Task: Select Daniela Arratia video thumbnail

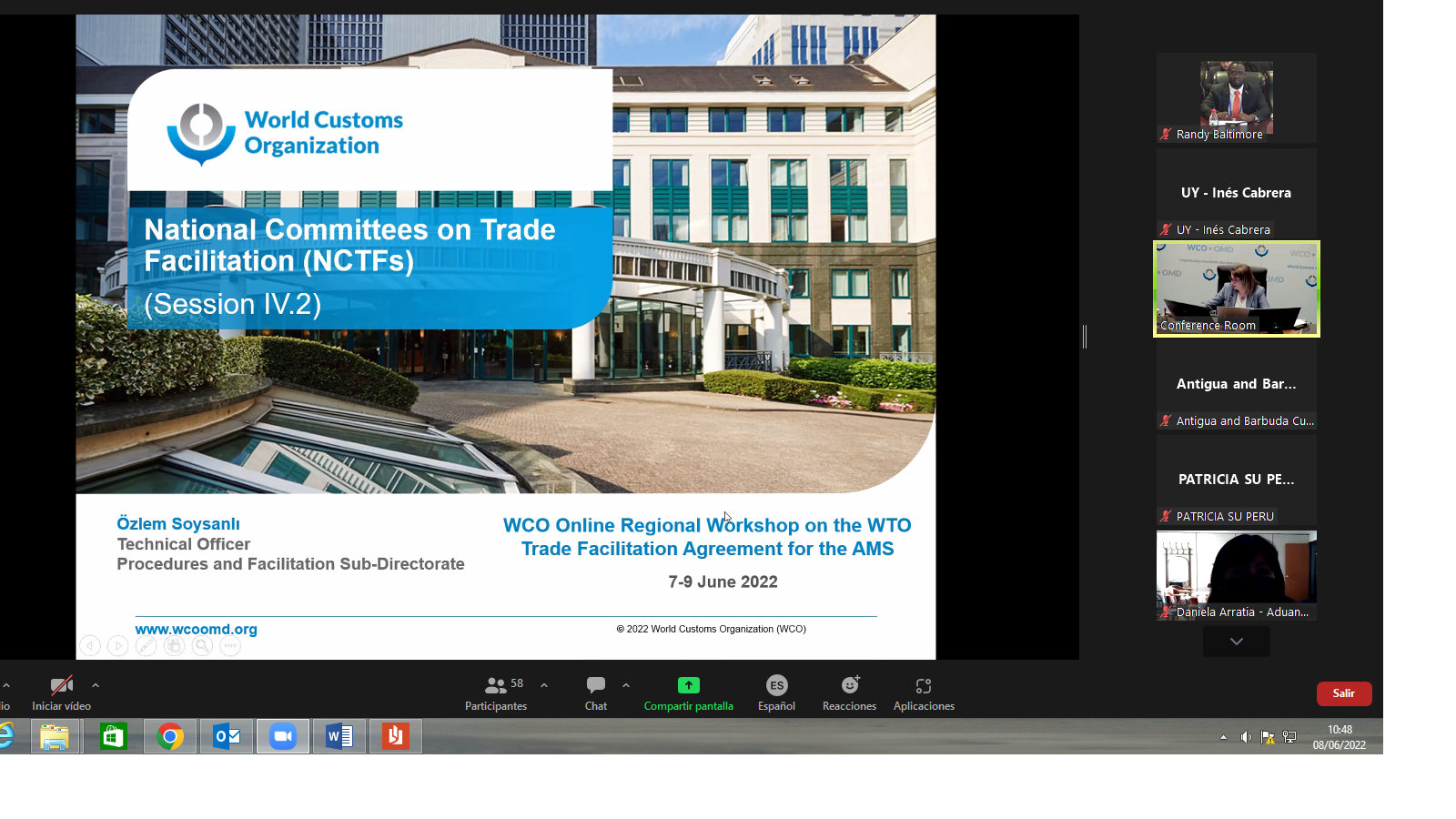Action: pyautogui.click(x=1237, y=575)
